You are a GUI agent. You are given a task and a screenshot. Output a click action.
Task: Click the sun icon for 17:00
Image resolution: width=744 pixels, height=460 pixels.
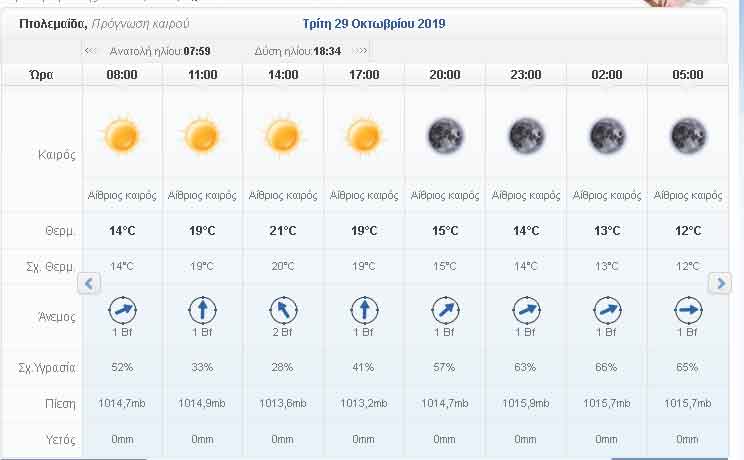coord(364,134)
